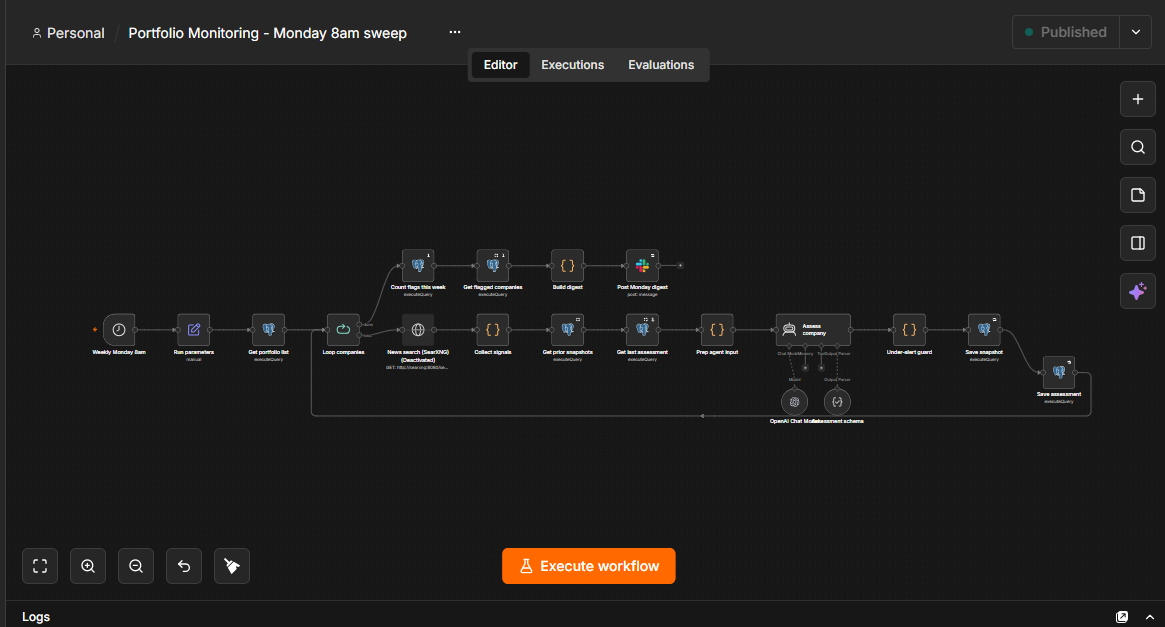Open the add node plus panel
This screenshot has height=627, width=1165.
pos(1138,99)
